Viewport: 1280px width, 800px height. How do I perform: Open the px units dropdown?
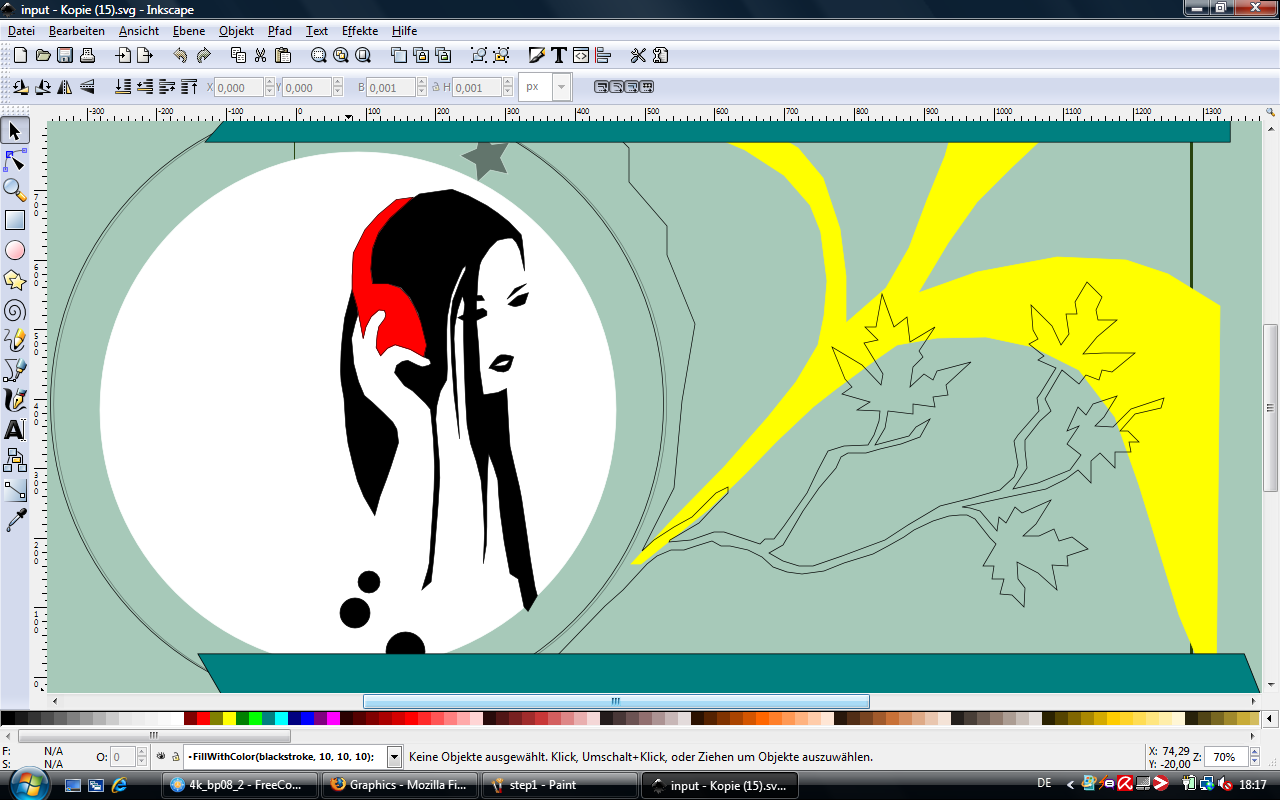click(561, 87)
